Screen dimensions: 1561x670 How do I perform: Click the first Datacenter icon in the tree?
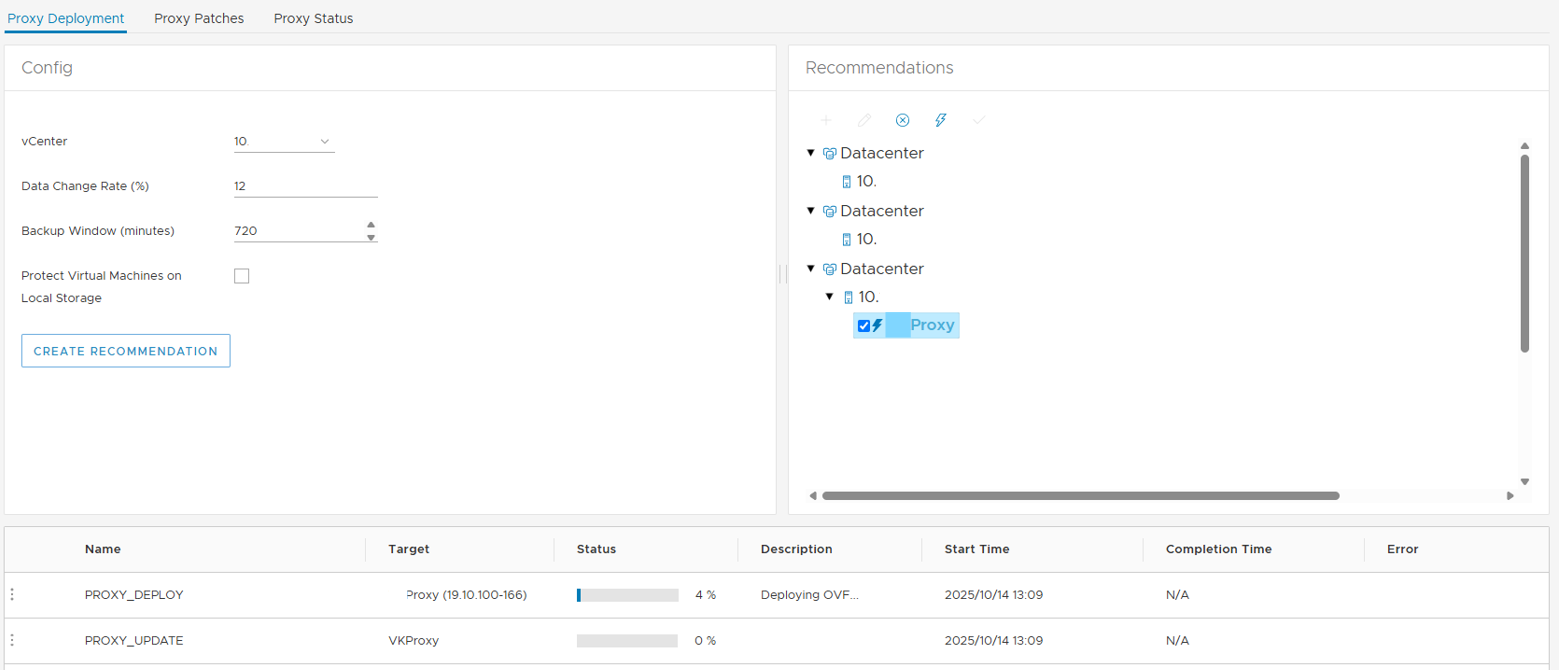point(829,154)
